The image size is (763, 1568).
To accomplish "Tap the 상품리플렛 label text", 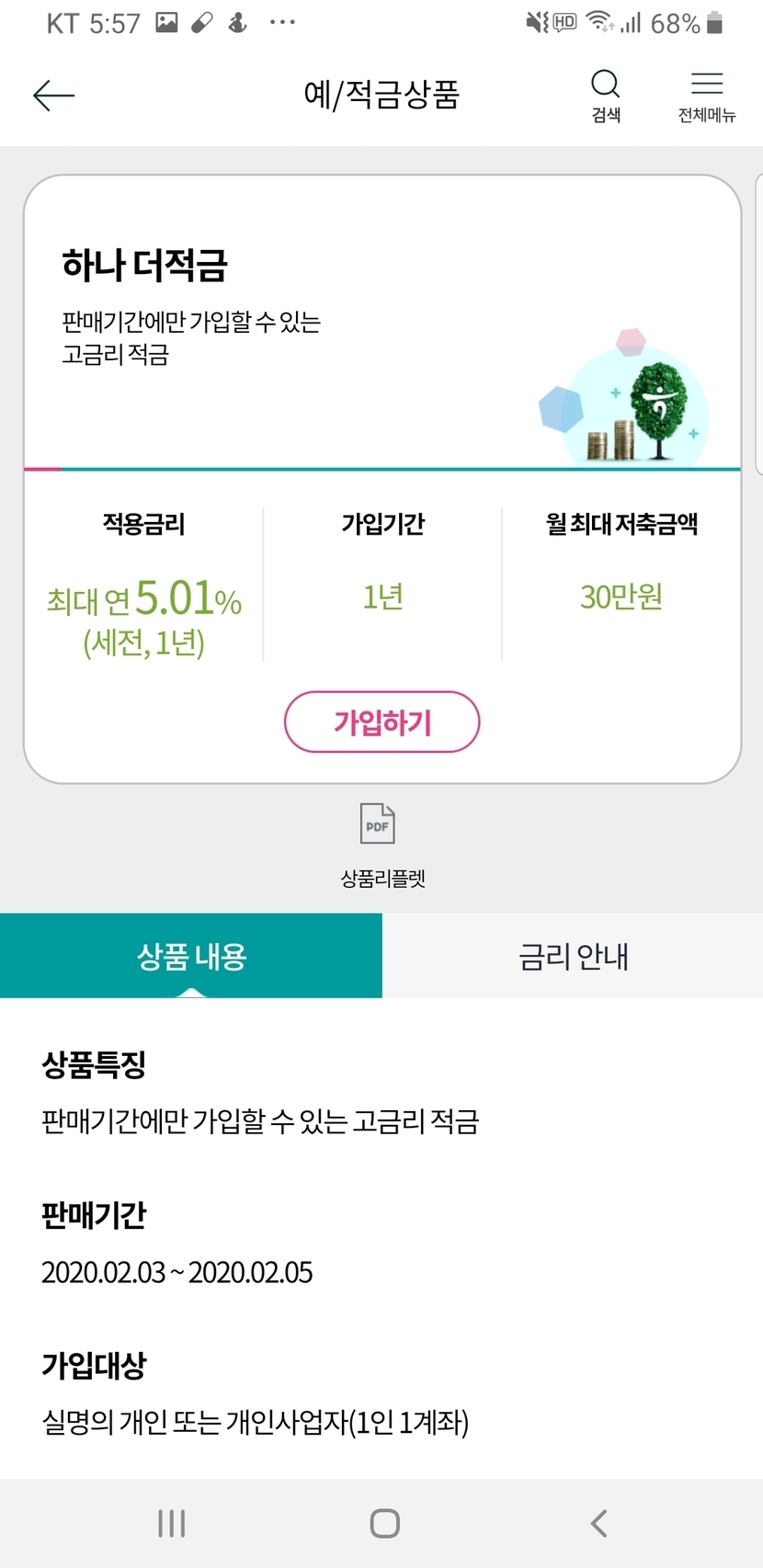I will pos(382,879).
